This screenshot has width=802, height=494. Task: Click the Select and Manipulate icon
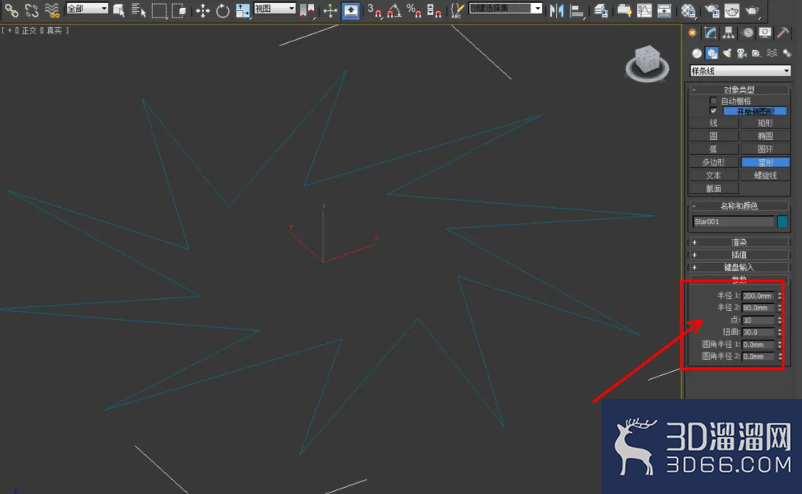click(330, 10)
